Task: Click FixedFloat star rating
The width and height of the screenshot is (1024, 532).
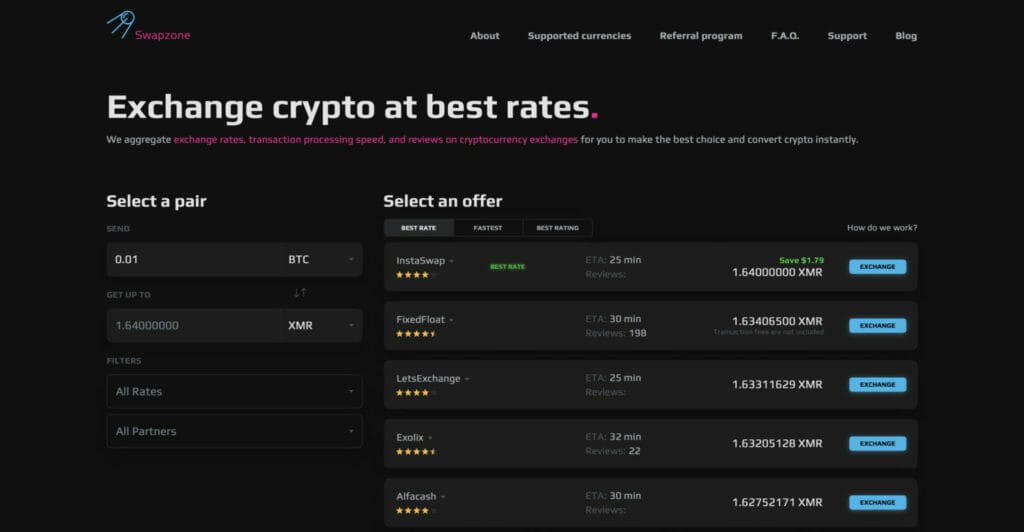Action: [x=416, y=334]
